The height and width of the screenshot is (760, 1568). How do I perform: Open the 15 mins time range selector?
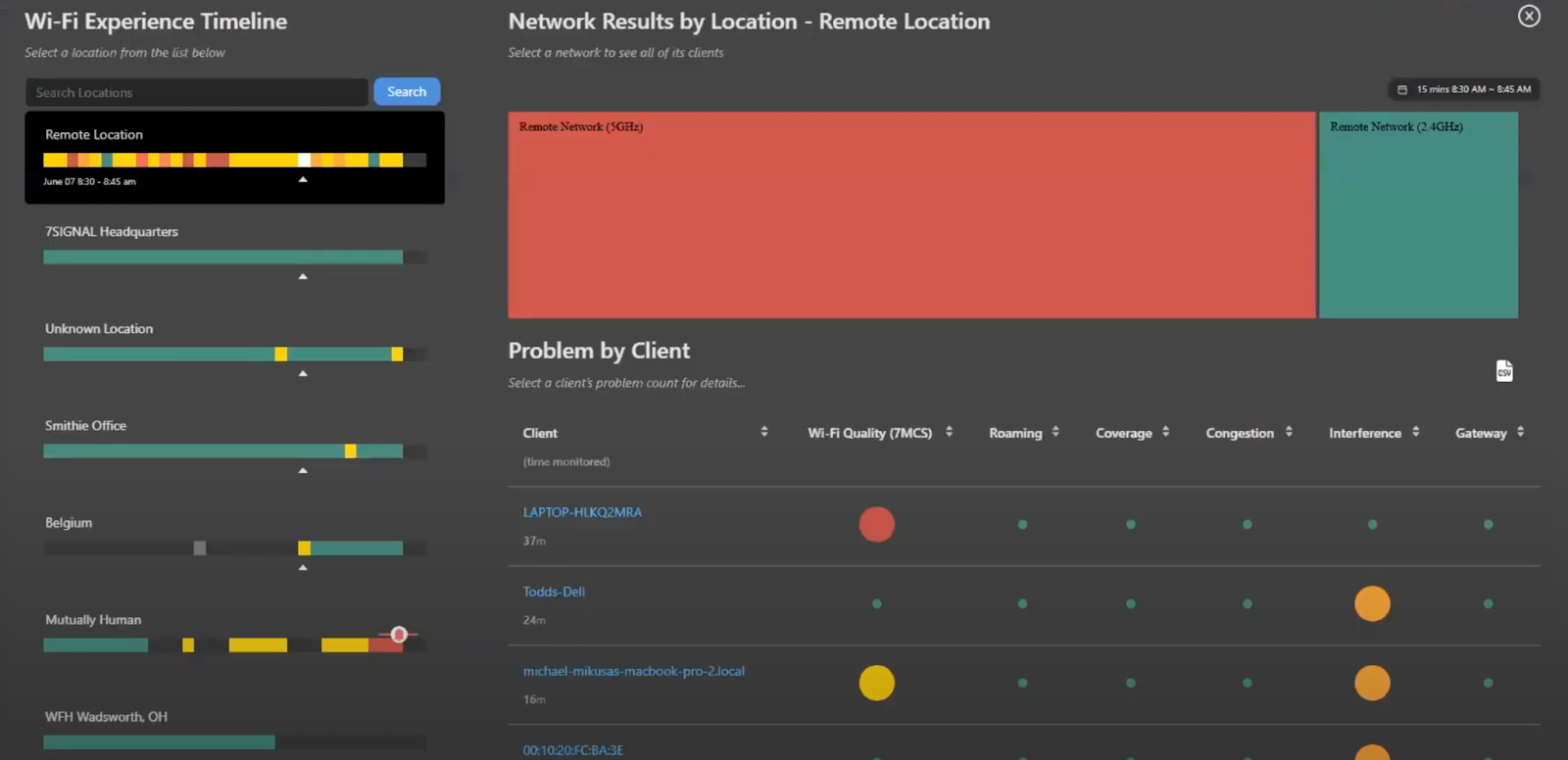(1464, 89)
